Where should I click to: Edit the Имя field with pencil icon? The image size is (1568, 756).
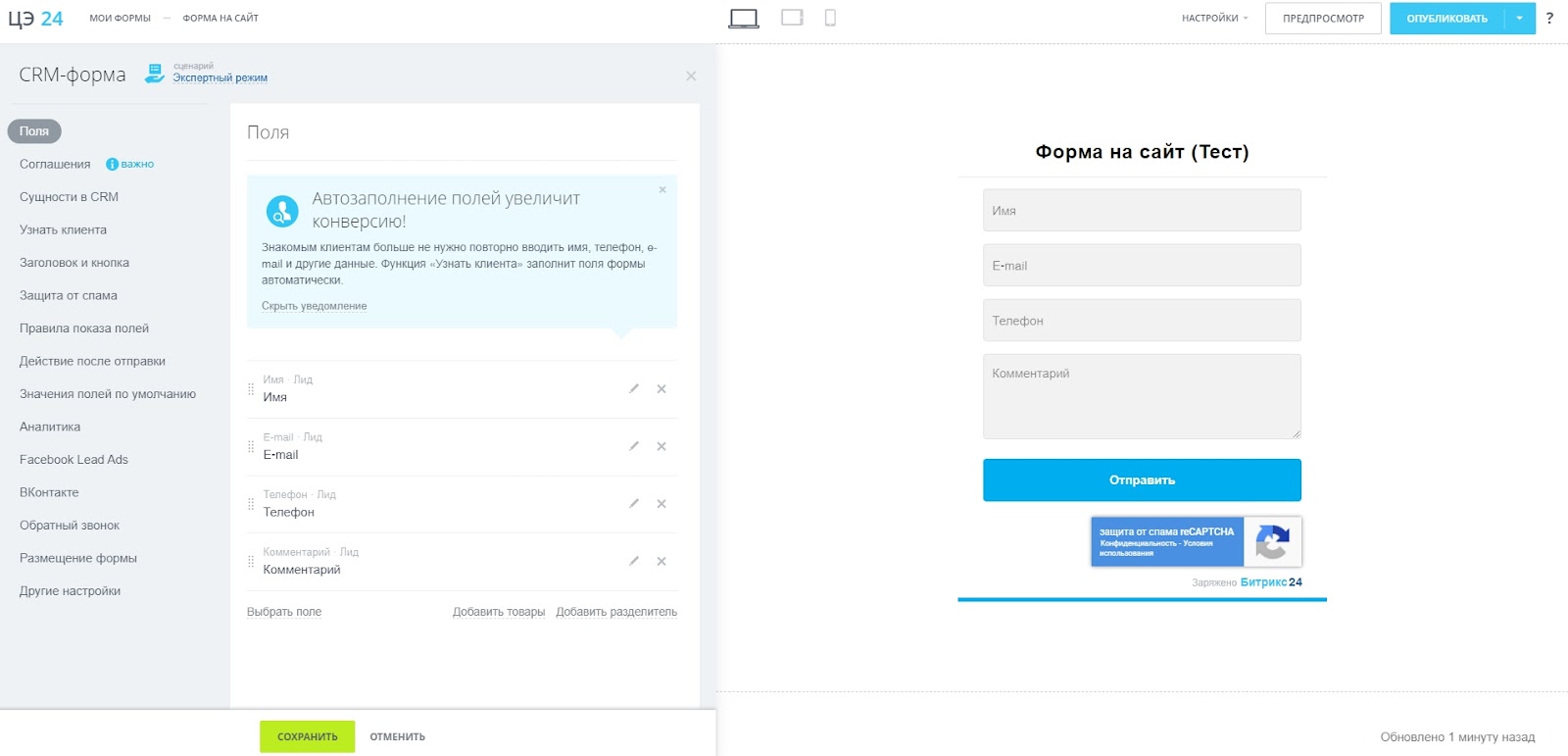634,389
